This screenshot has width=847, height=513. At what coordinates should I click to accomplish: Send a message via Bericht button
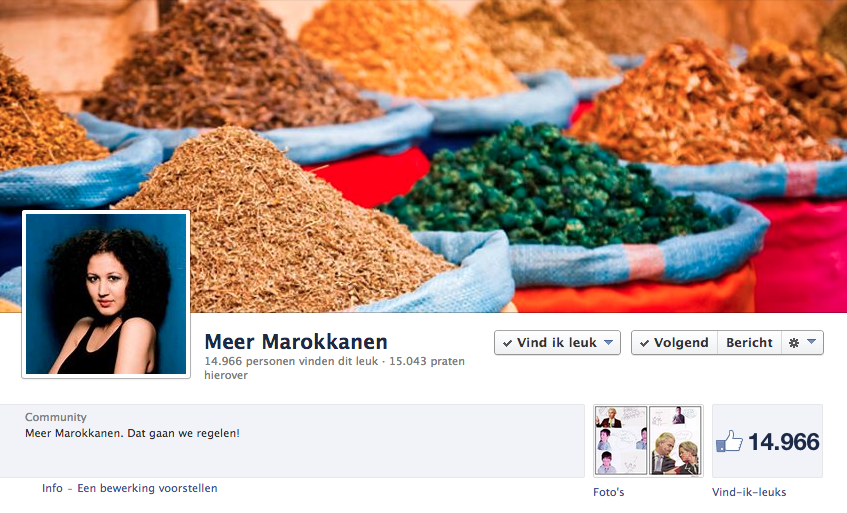tap(749, 343)
